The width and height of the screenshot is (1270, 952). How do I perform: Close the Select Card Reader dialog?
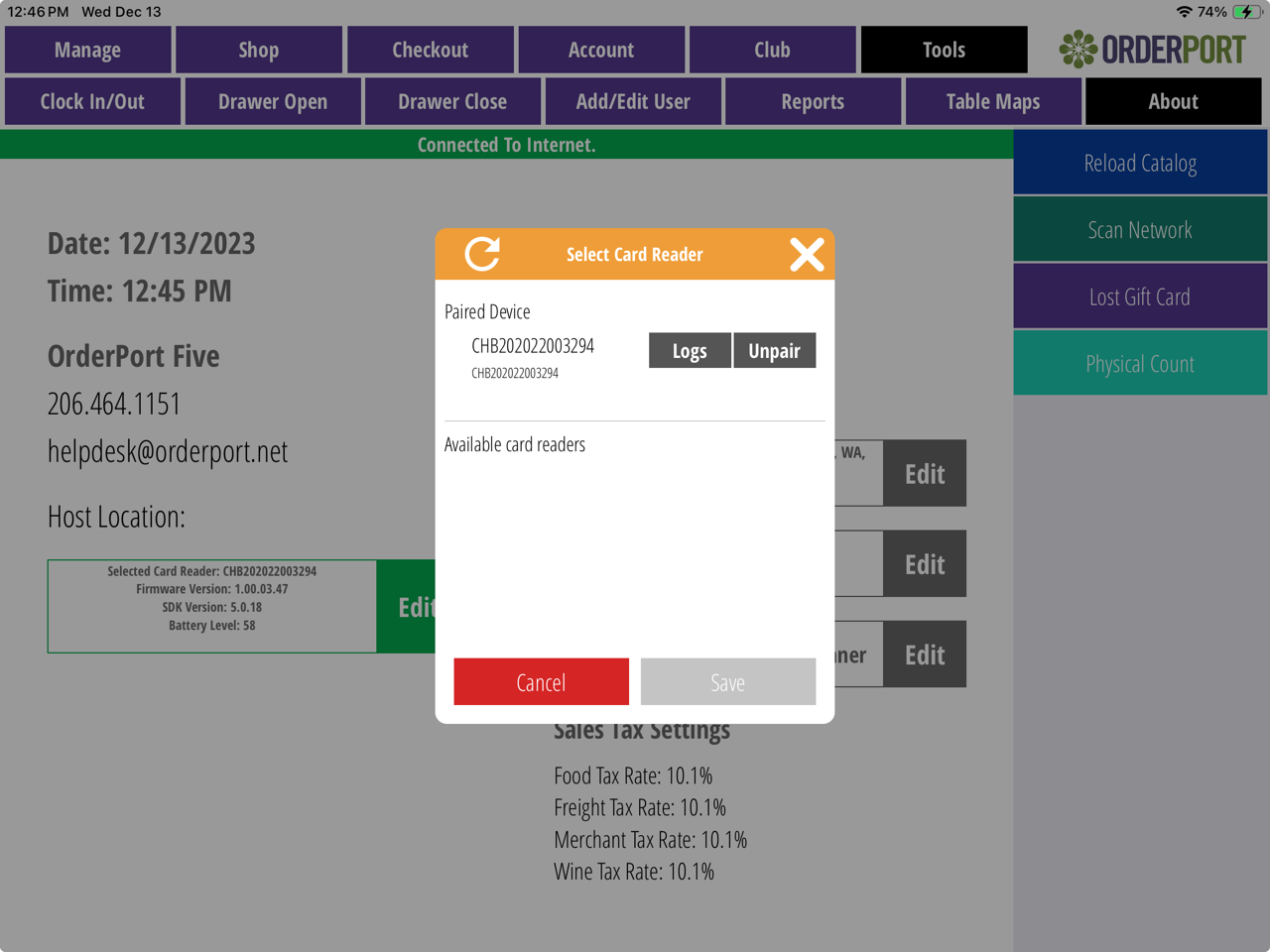pos(807,254)
